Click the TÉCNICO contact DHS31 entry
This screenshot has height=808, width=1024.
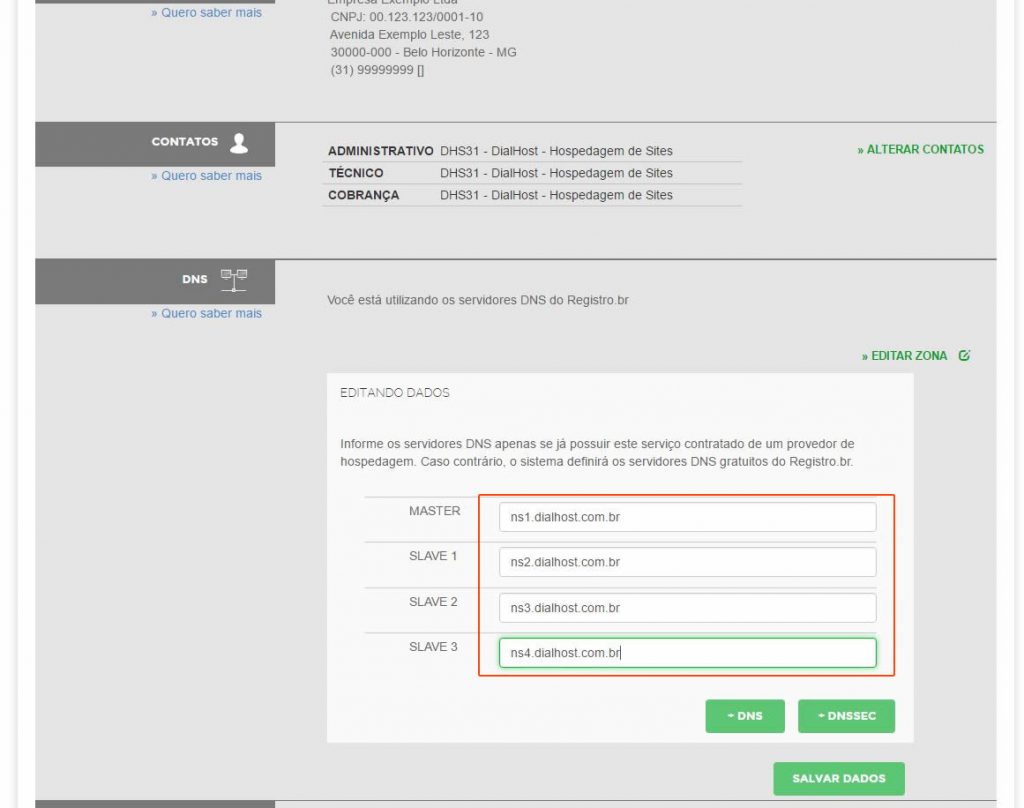pyautogui.click(x=556, y=173)
